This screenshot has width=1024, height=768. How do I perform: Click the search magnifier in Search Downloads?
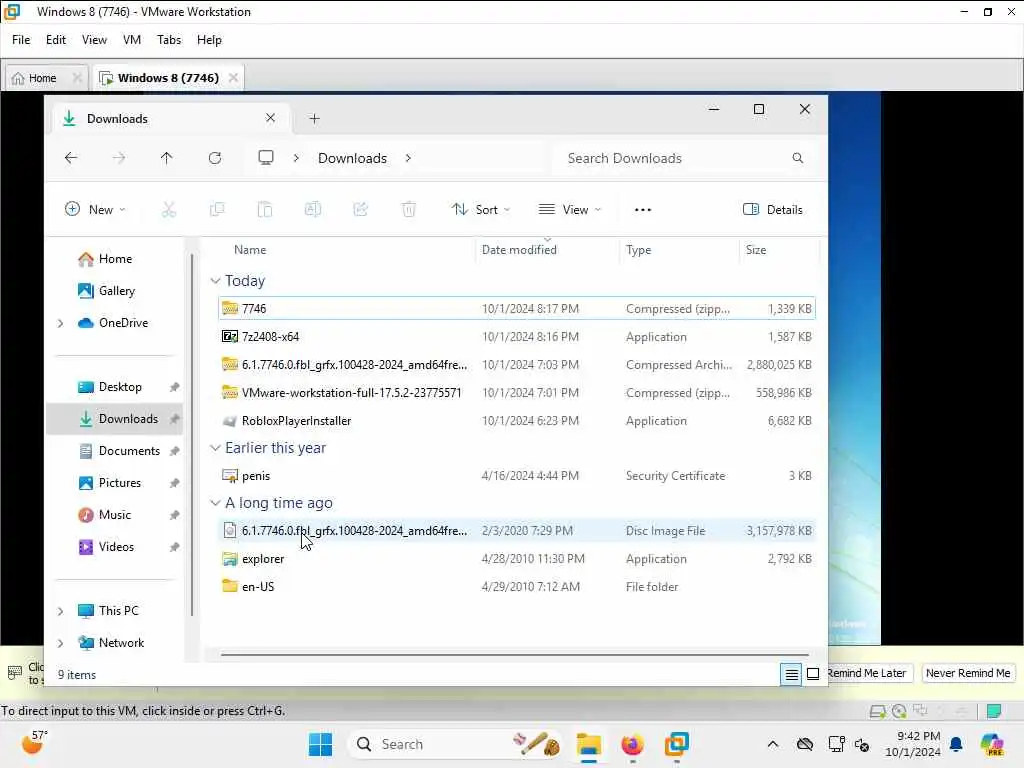coord(797,158)
